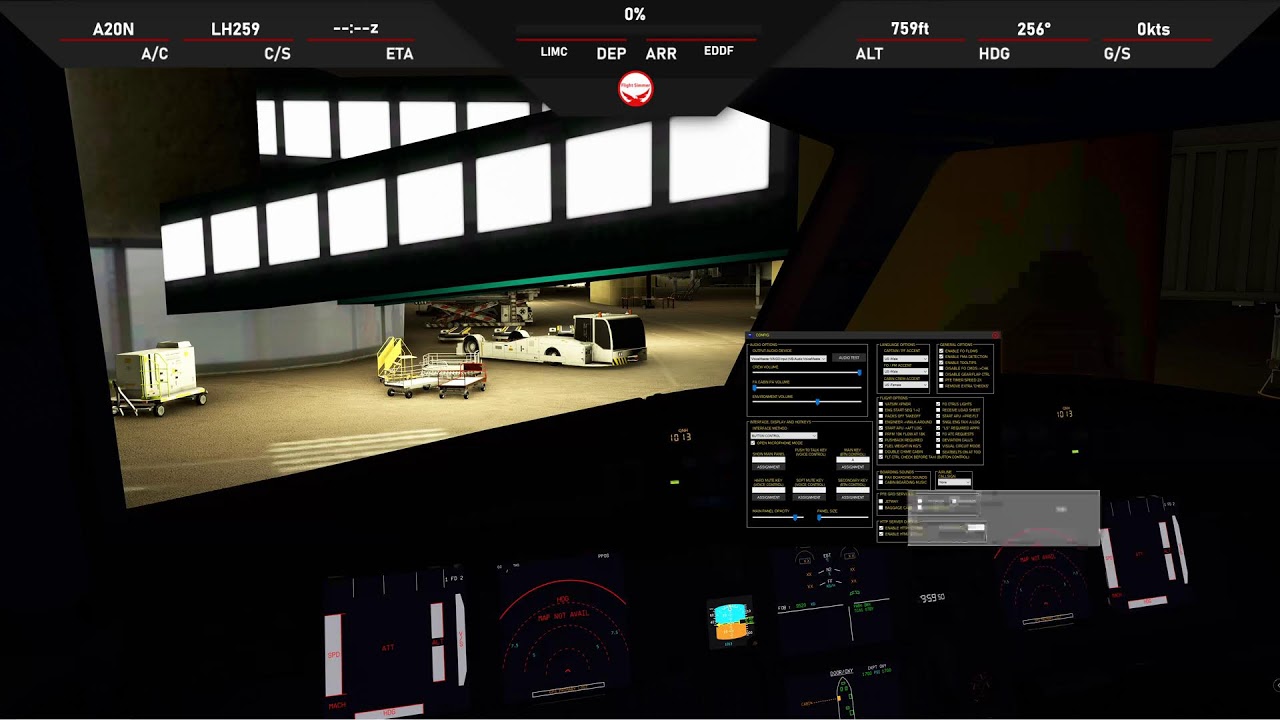Click the 759ft altitude readout

tap(910, 29)
